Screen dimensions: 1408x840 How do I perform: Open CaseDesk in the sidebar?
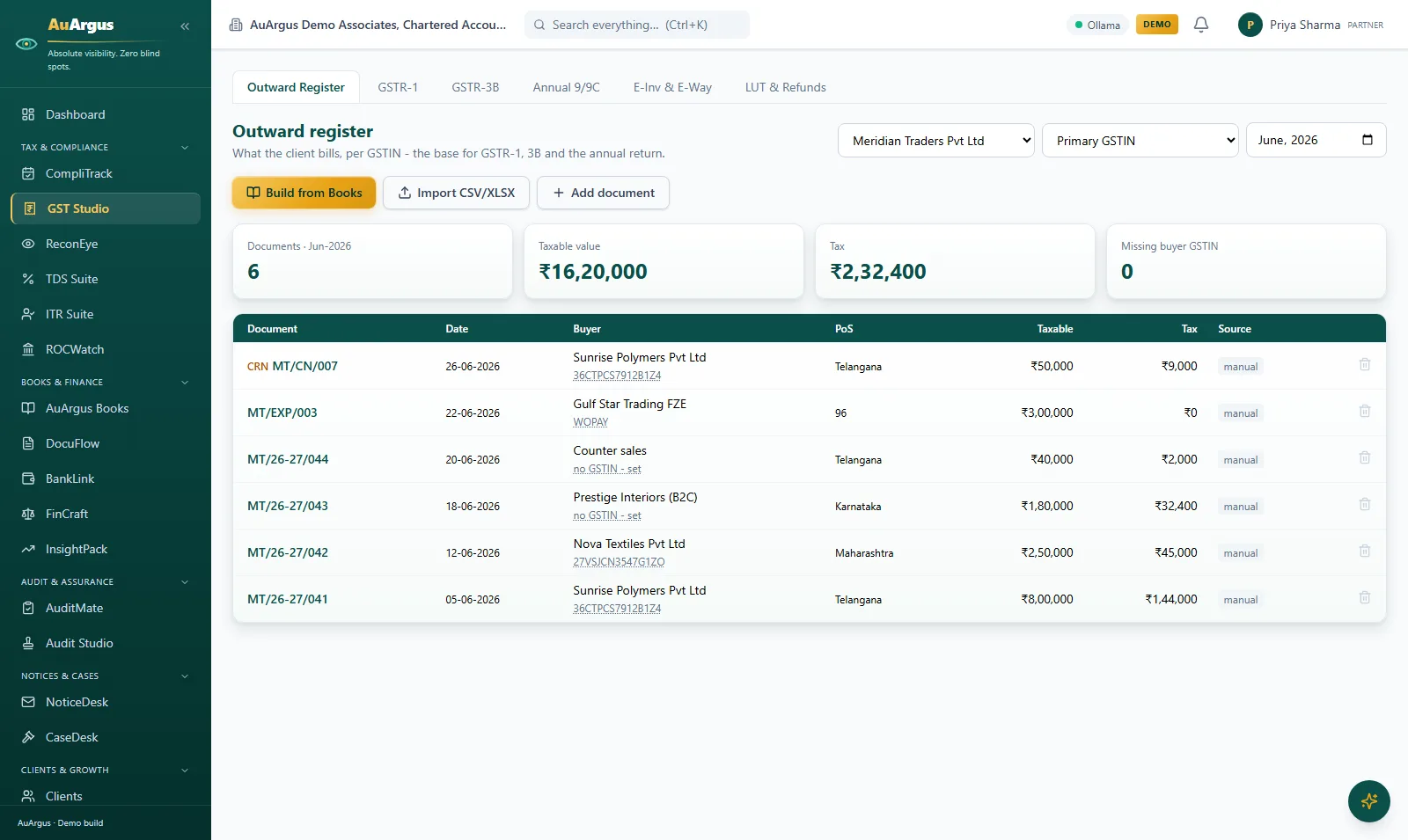[x=106, y=737]
